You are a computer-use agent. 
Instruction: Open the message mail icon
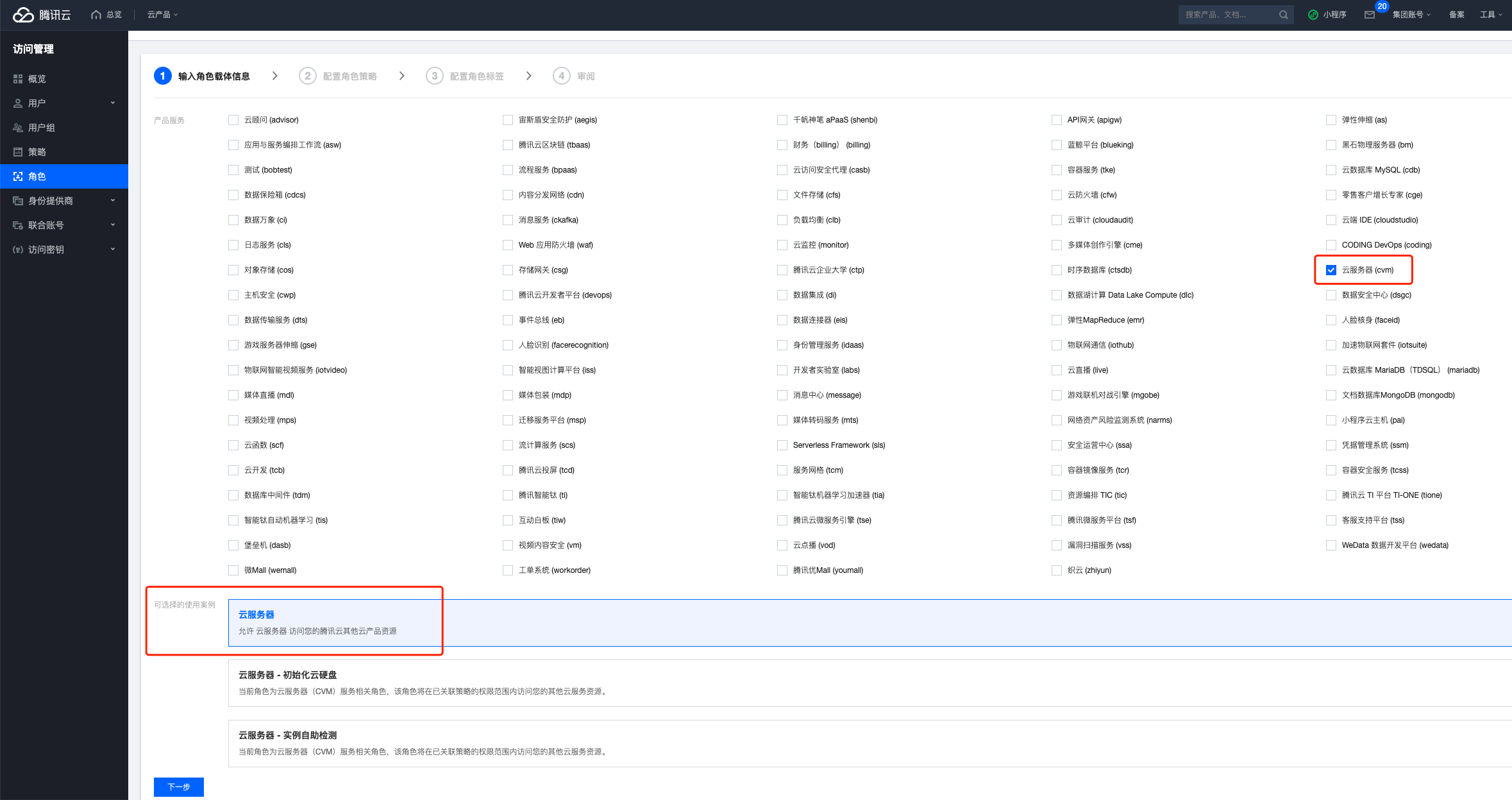point(1370,15)
